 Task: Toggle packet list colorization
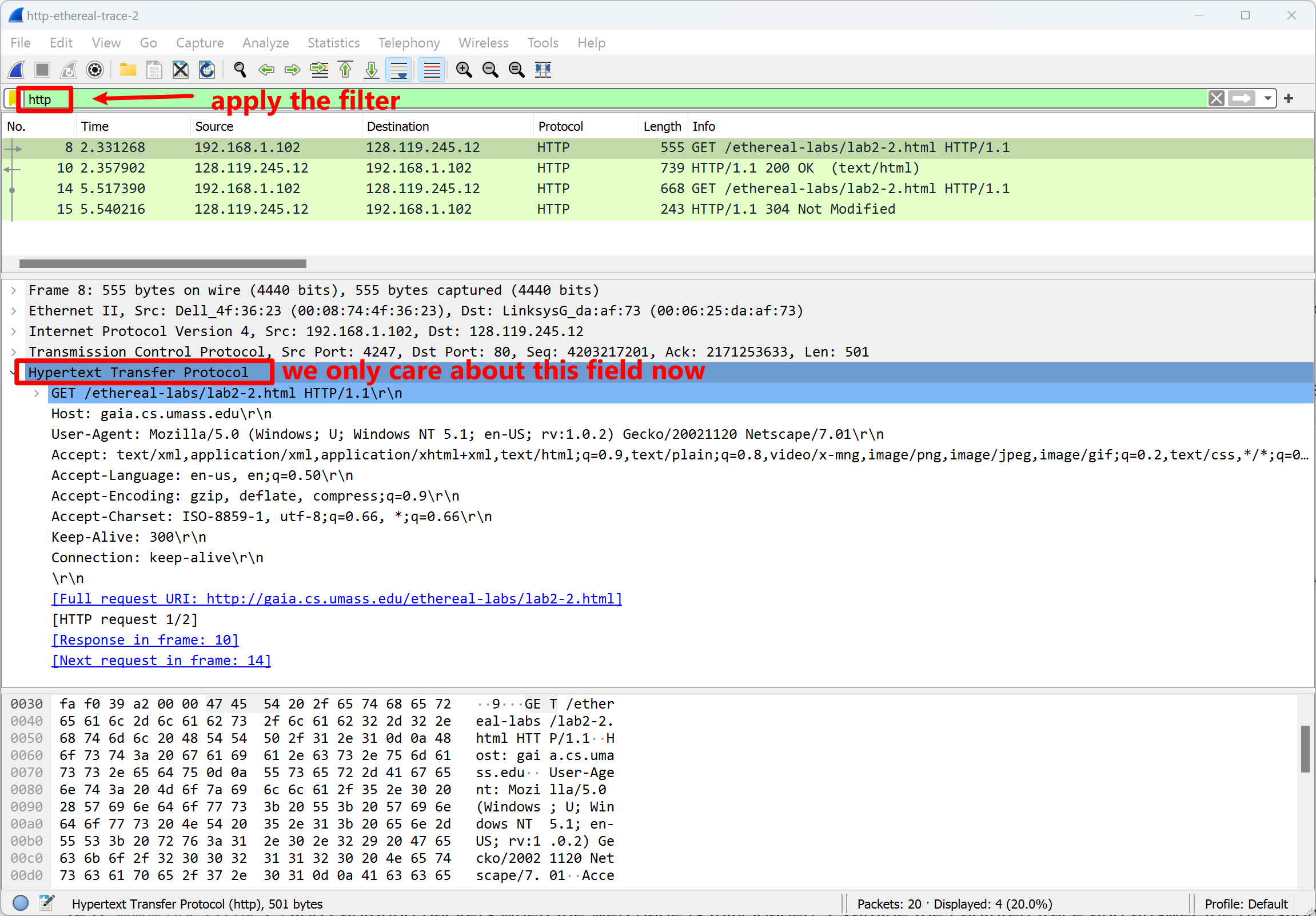[431, 69]
